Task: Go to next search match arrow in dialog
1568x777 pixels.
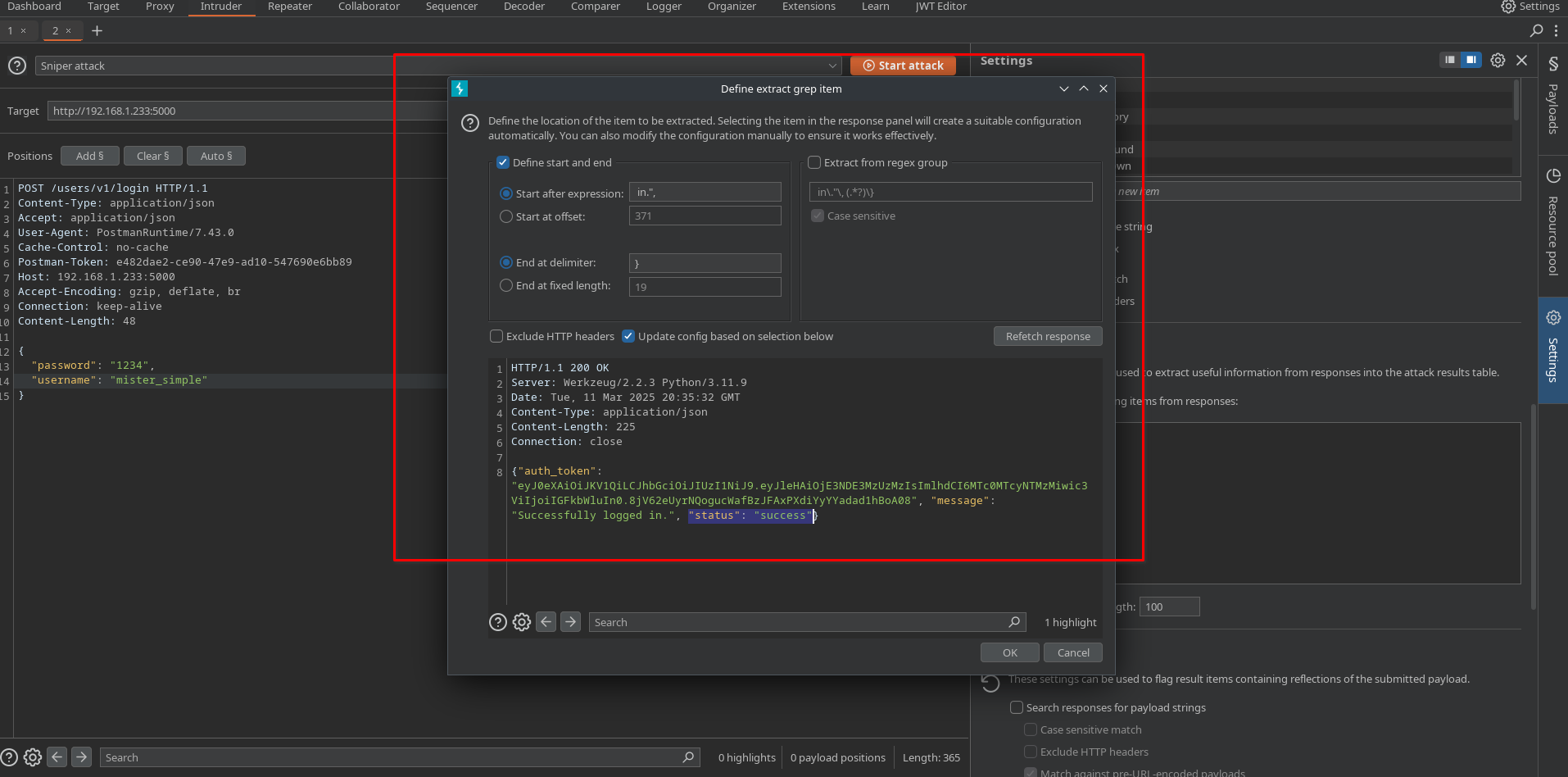Action: [571, 622]
